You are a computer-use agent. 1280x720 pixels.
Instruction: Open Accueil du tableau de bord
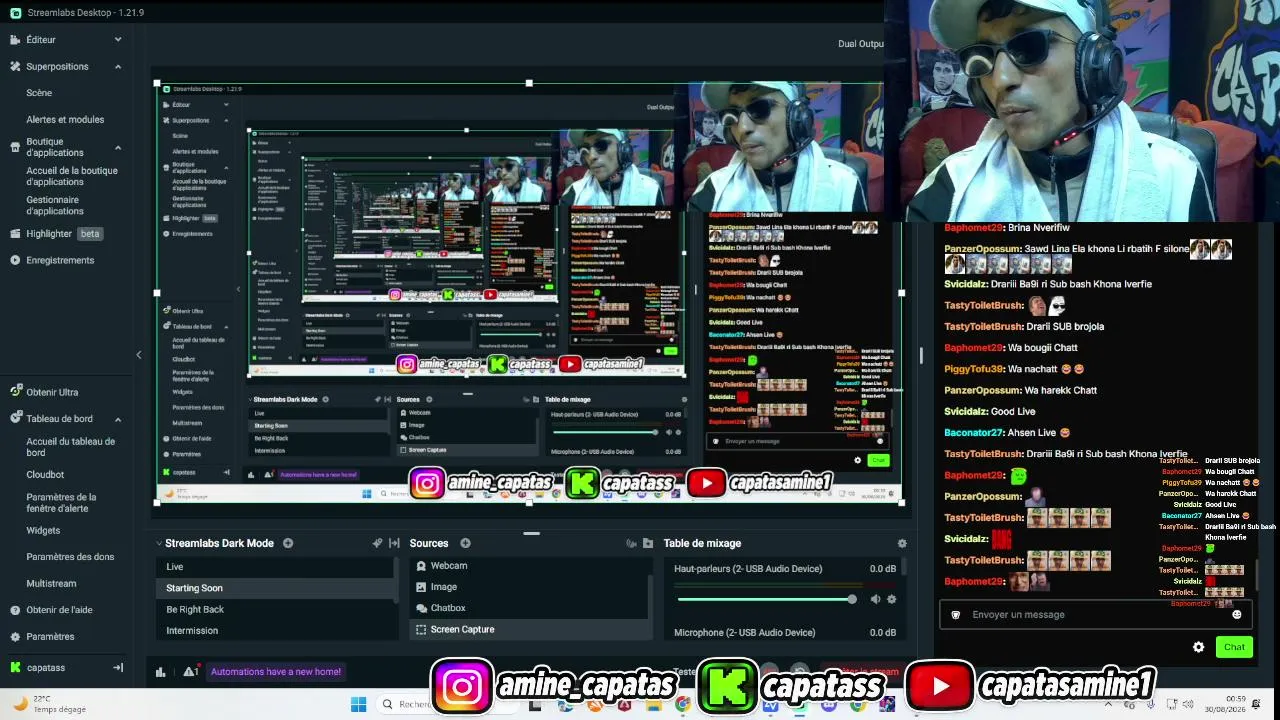pos(71,447)
